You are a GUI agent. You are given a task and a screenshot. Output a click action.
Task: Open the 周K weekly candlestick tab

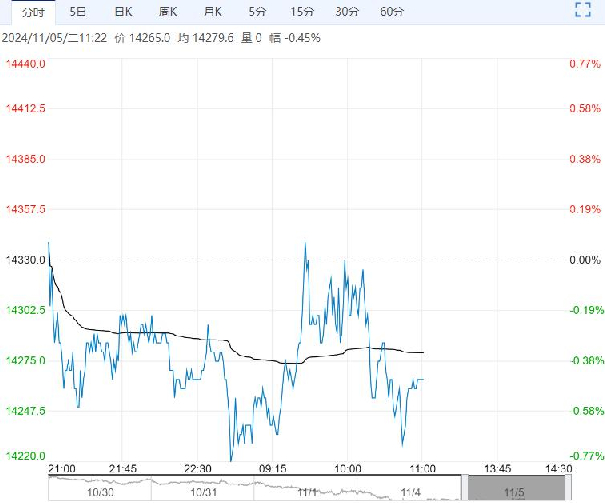168,12
